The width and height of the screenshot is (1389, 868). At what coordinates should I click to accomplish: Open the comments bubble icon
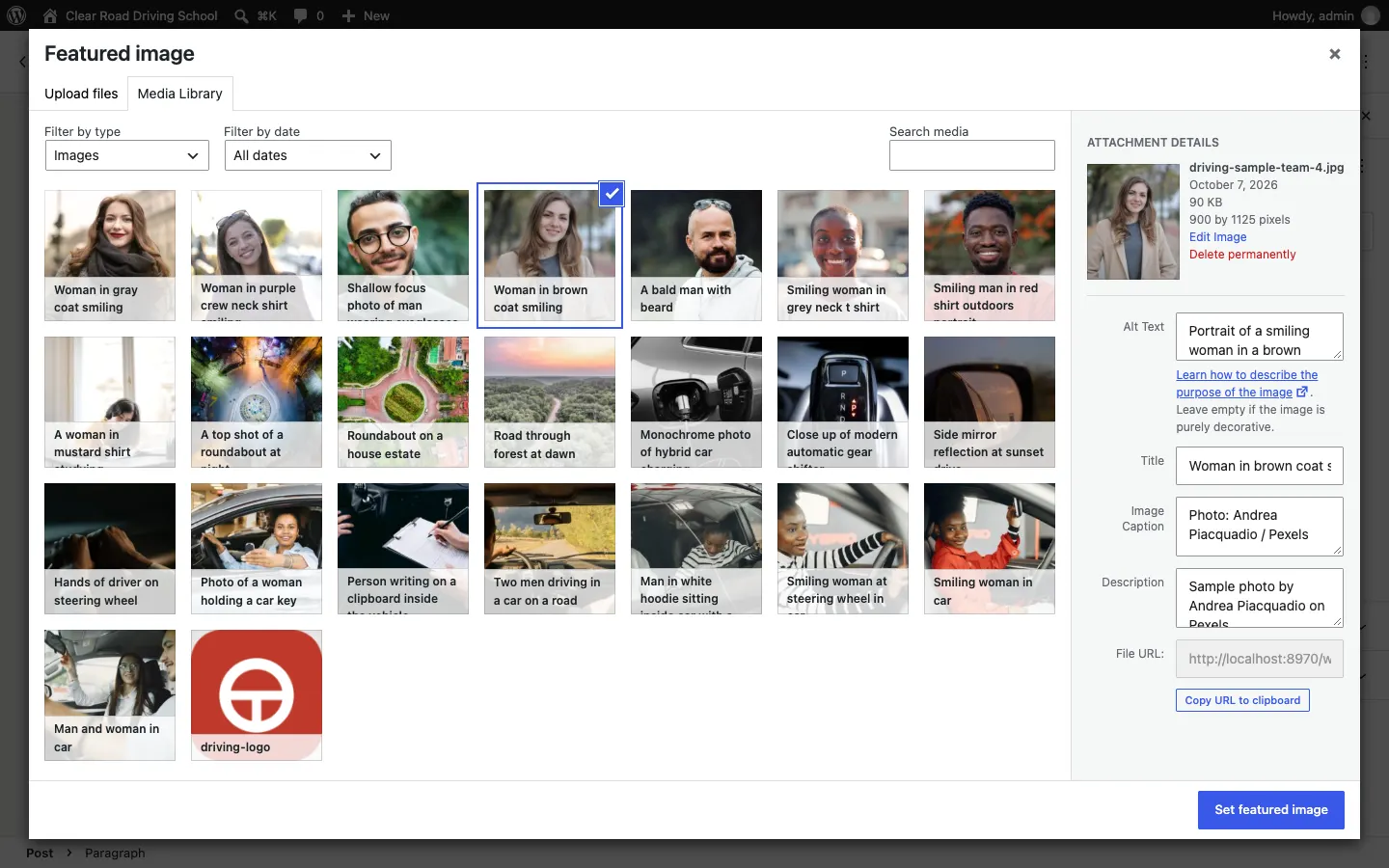(x=300, y=15)
